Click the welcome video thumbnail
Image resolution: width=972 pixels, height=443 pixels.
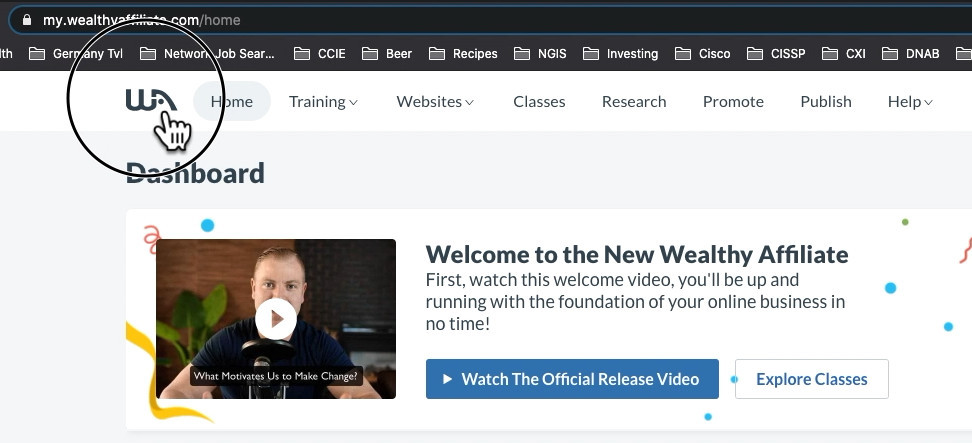pos(276,318)
